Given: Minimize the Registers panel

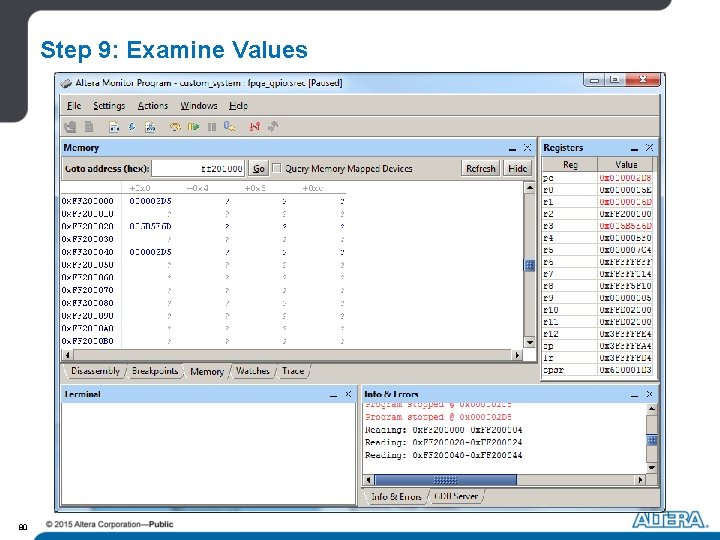Looking at the screenshot, I should (635, 148).
